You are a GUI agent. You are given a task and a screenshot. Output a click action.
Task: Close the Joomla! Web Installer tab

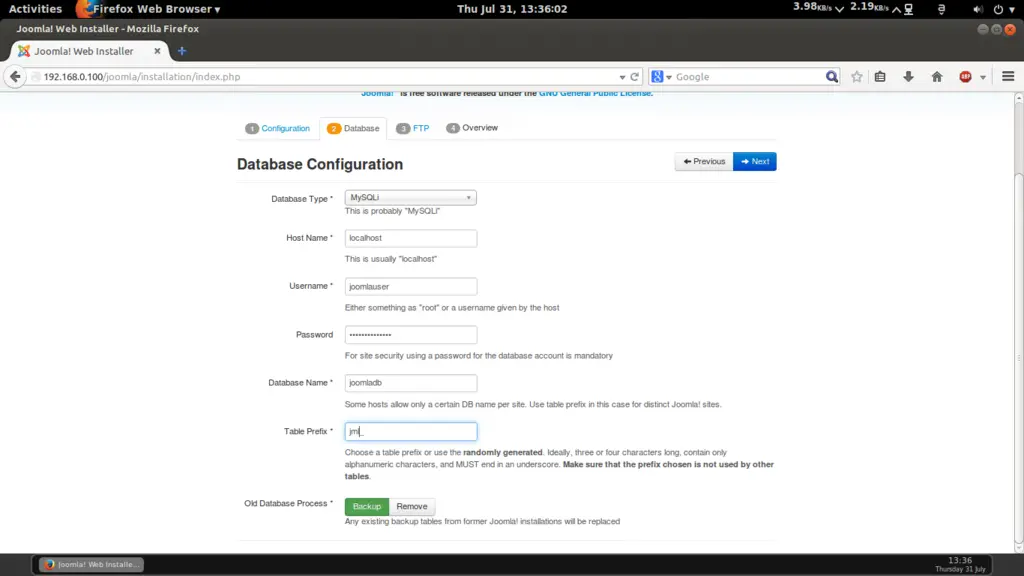(157, 51)
